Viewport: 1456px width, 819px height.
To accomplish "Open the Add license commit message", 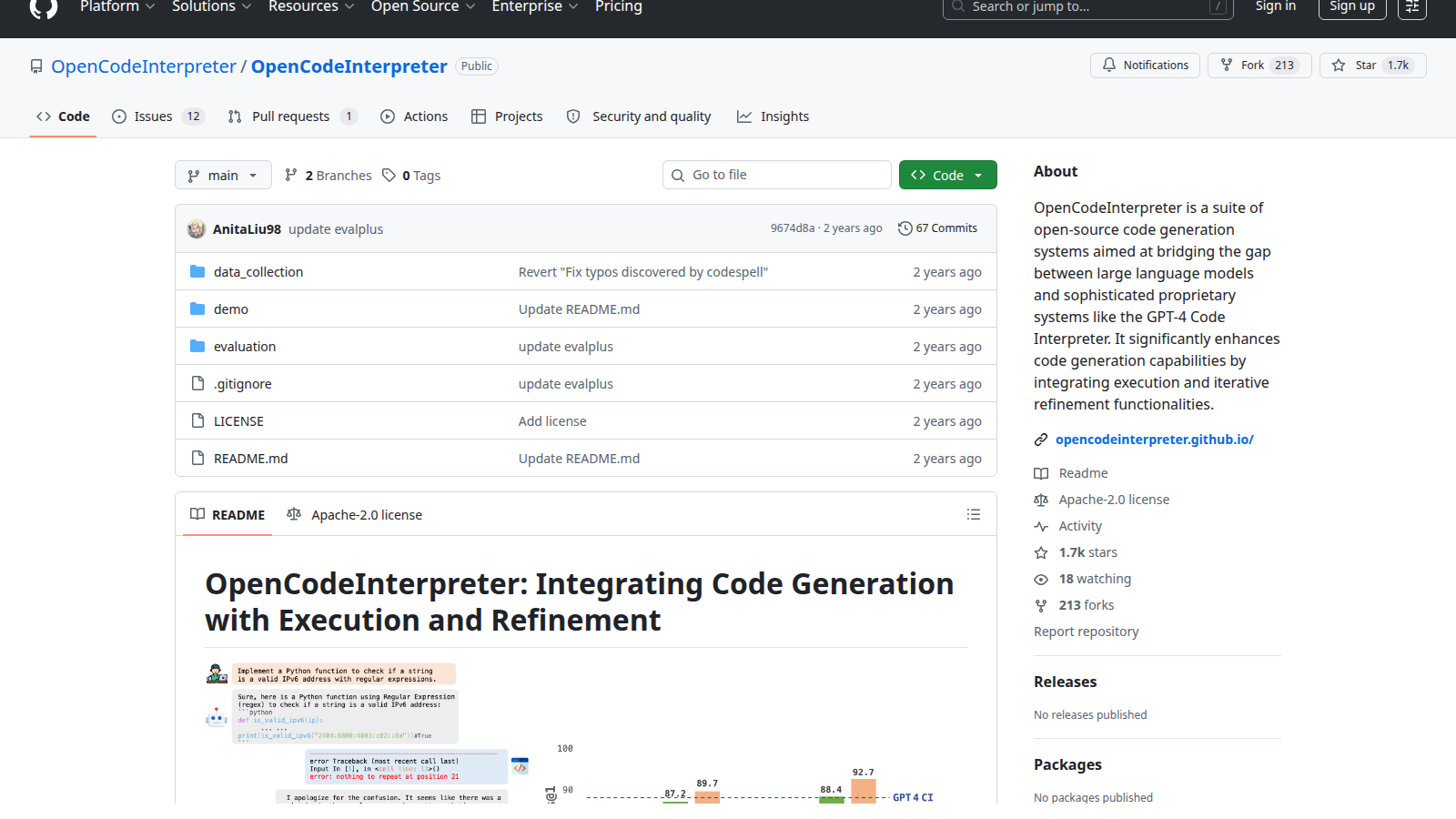I will click(552, 421).
